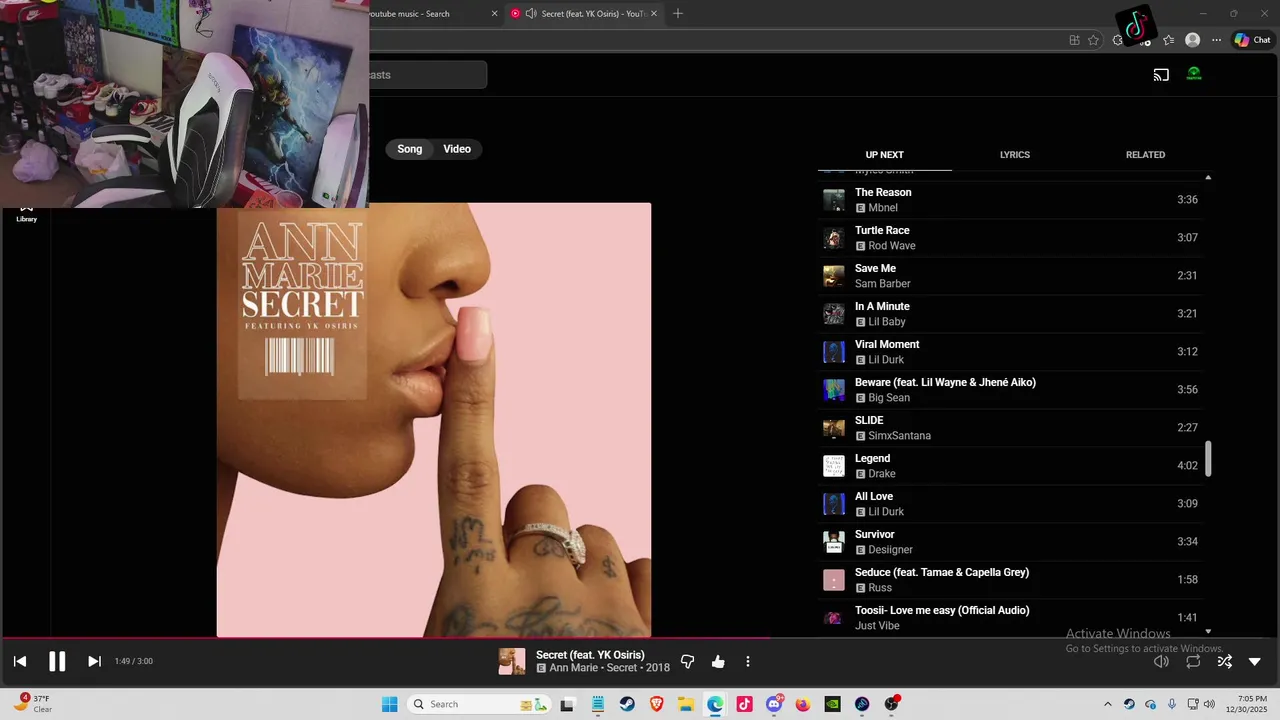Viewport: 1280px width, 720px height.
Task: Play SLIDE by SimxSantana
Action: [x=1010, y=428]
